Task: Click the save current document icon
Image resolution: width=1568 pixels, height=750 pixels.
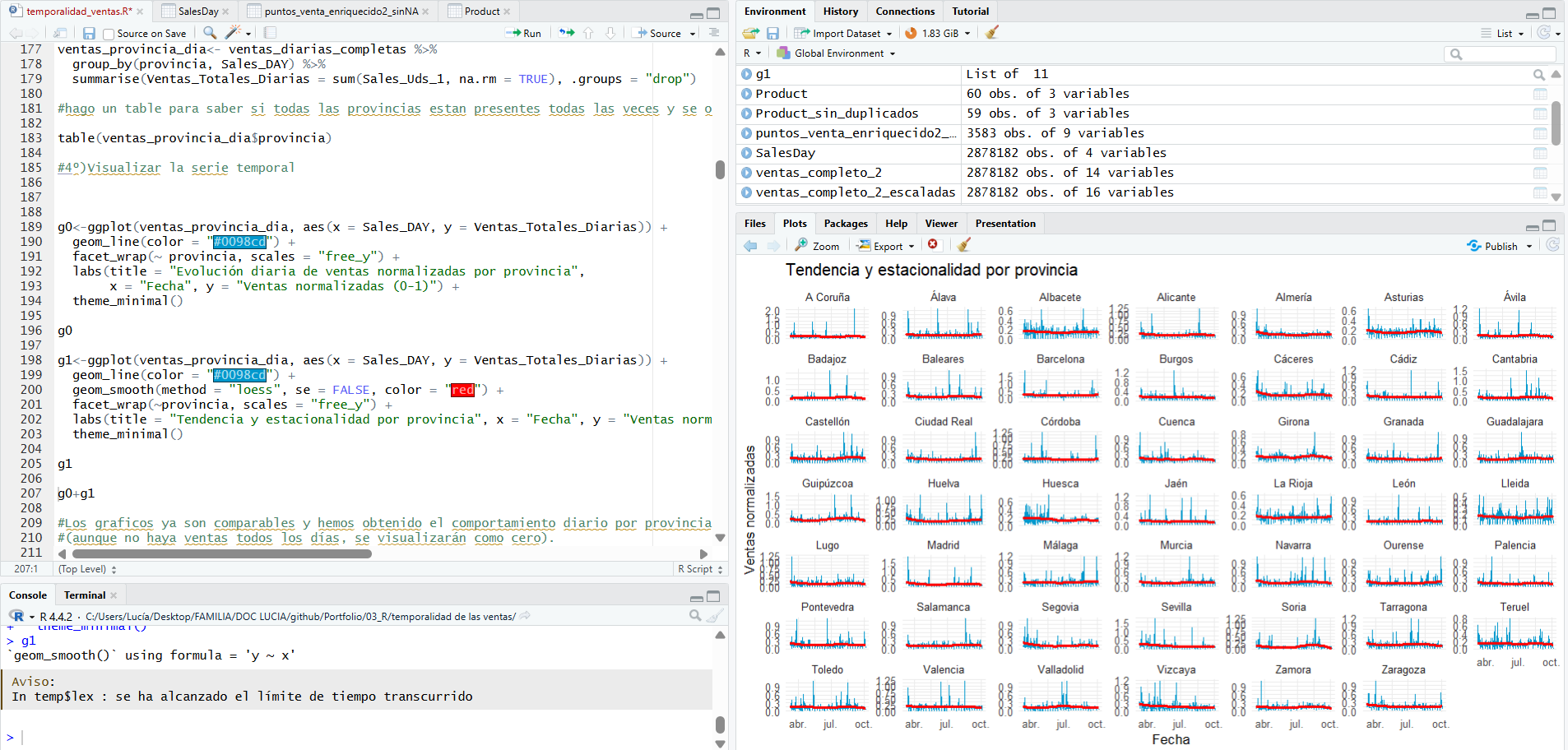Action: [89, 34]
